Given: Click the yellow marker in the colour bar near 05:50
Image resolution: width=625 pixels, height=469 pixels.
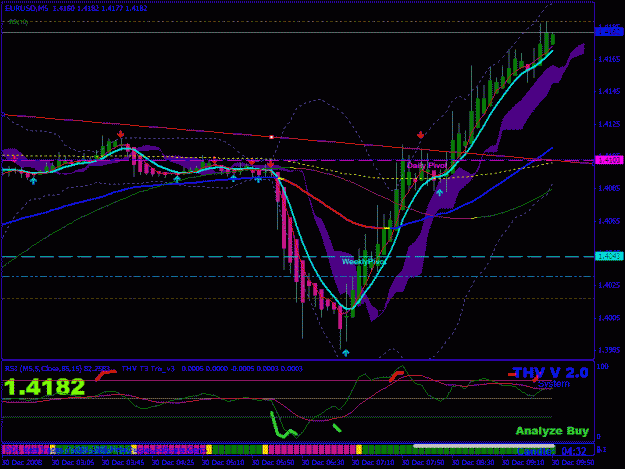Looking at the screenshot, I should (265, 450).
